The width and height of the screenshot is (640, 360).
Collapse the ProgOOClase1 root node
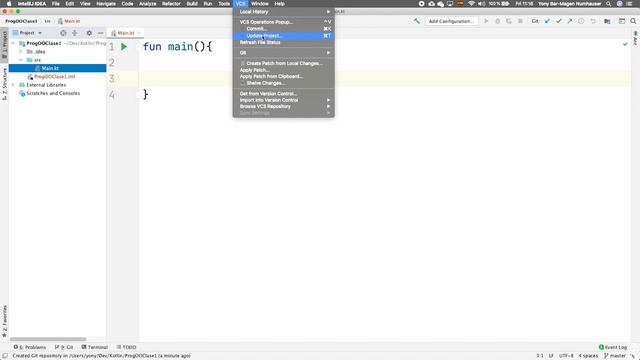13,43
